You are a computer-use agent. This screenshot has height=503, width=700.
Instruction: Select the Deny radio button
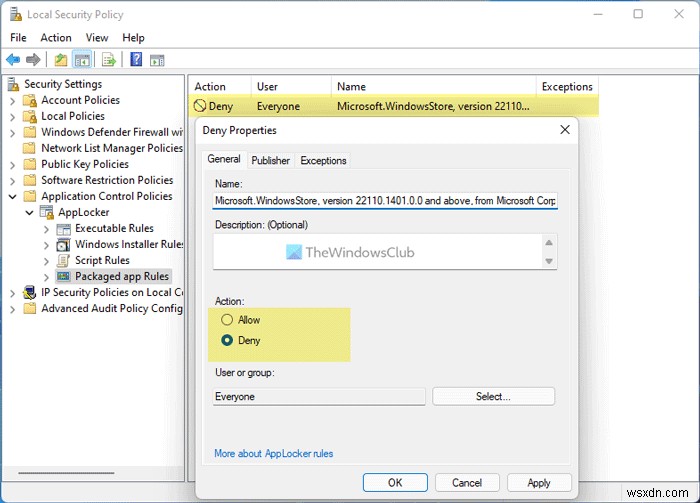226,340
